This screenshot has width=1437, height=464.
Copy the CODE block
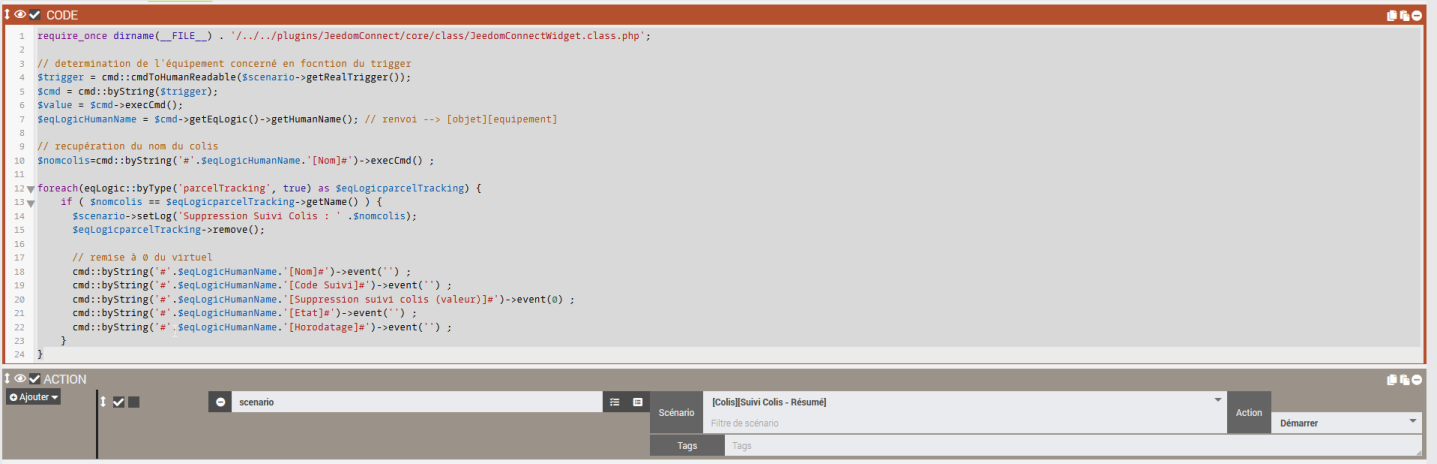(x=1391, y=15)
